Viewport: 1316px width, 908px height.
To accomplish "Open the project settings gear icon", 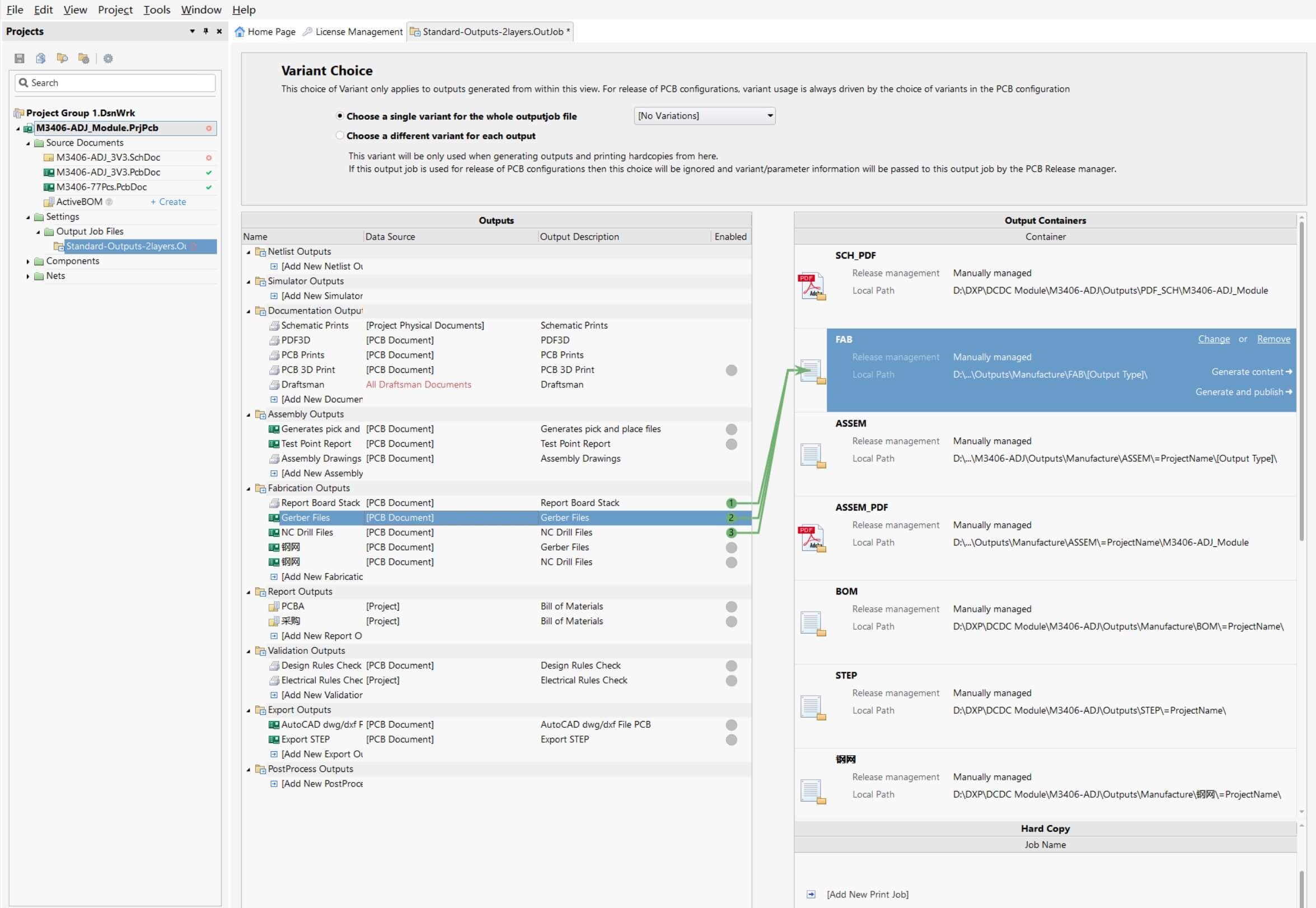I will pyautogui.click(x=108, y=58).
